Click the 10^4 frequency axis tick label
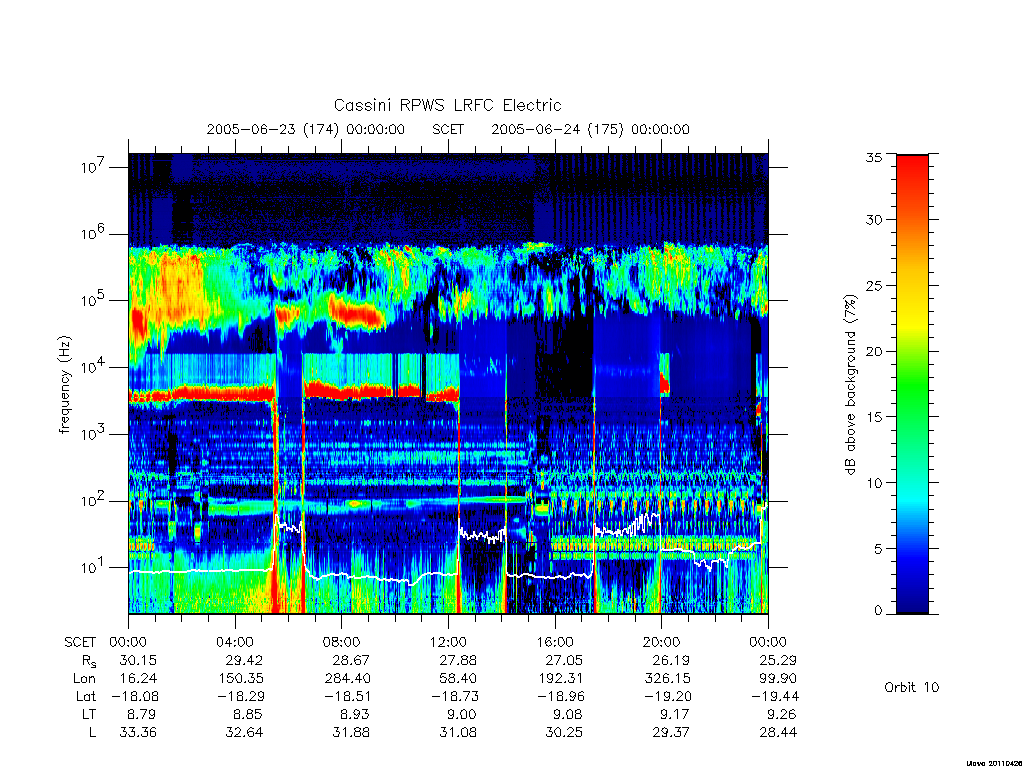Screen dimensions: 1024x768 coord(93,366)
